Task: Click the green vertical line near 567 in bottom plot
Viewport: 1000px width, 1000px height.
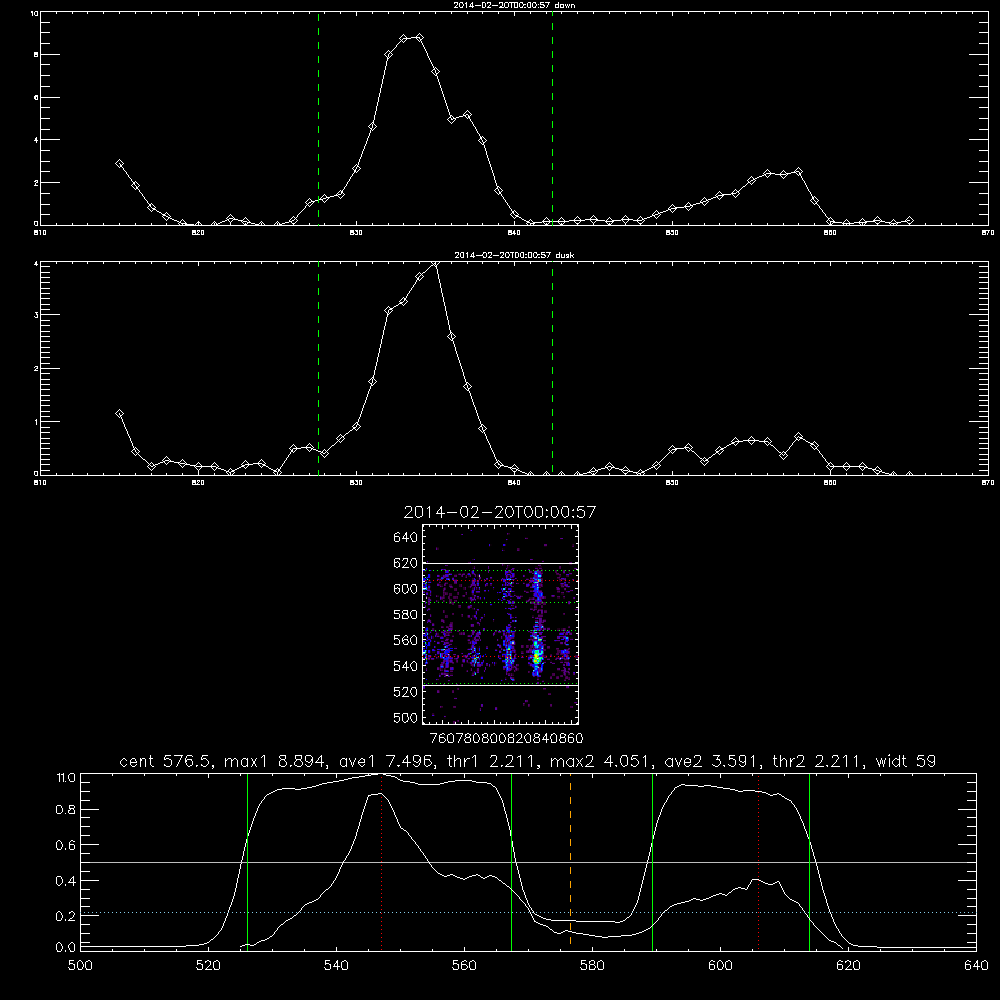Action: [511, 861]
